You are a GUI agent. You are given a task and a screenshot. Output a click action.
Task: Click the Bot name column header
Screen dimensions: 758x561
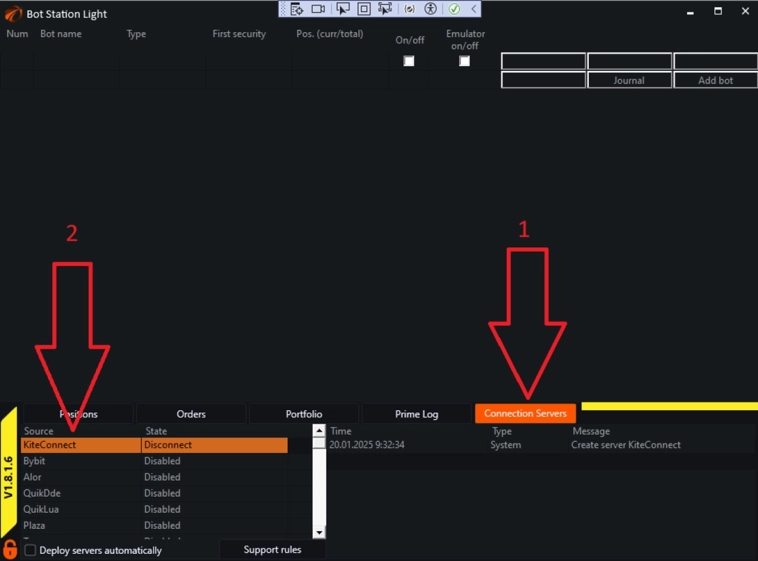click(61, 34)
